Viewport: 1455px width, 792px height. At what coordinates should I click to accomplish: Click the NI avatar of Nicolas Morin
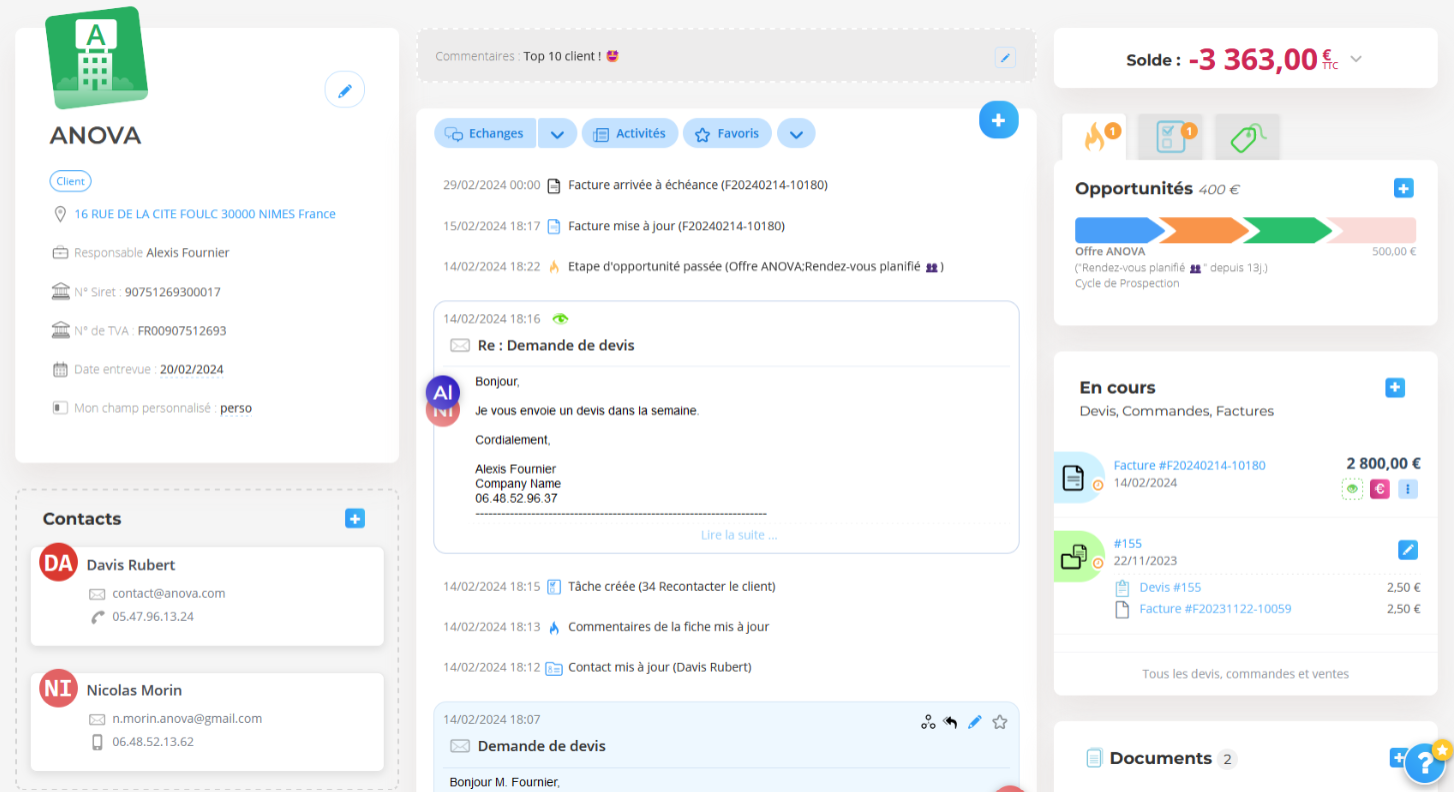58,688
